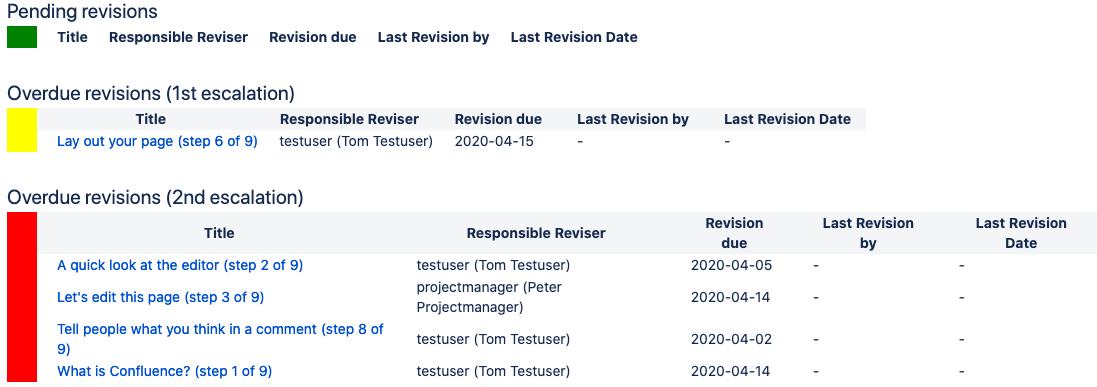Select the 2020-04-02 revision due date
The width and height of the screenshot is (1097, 387).
(x=731, y=339)
